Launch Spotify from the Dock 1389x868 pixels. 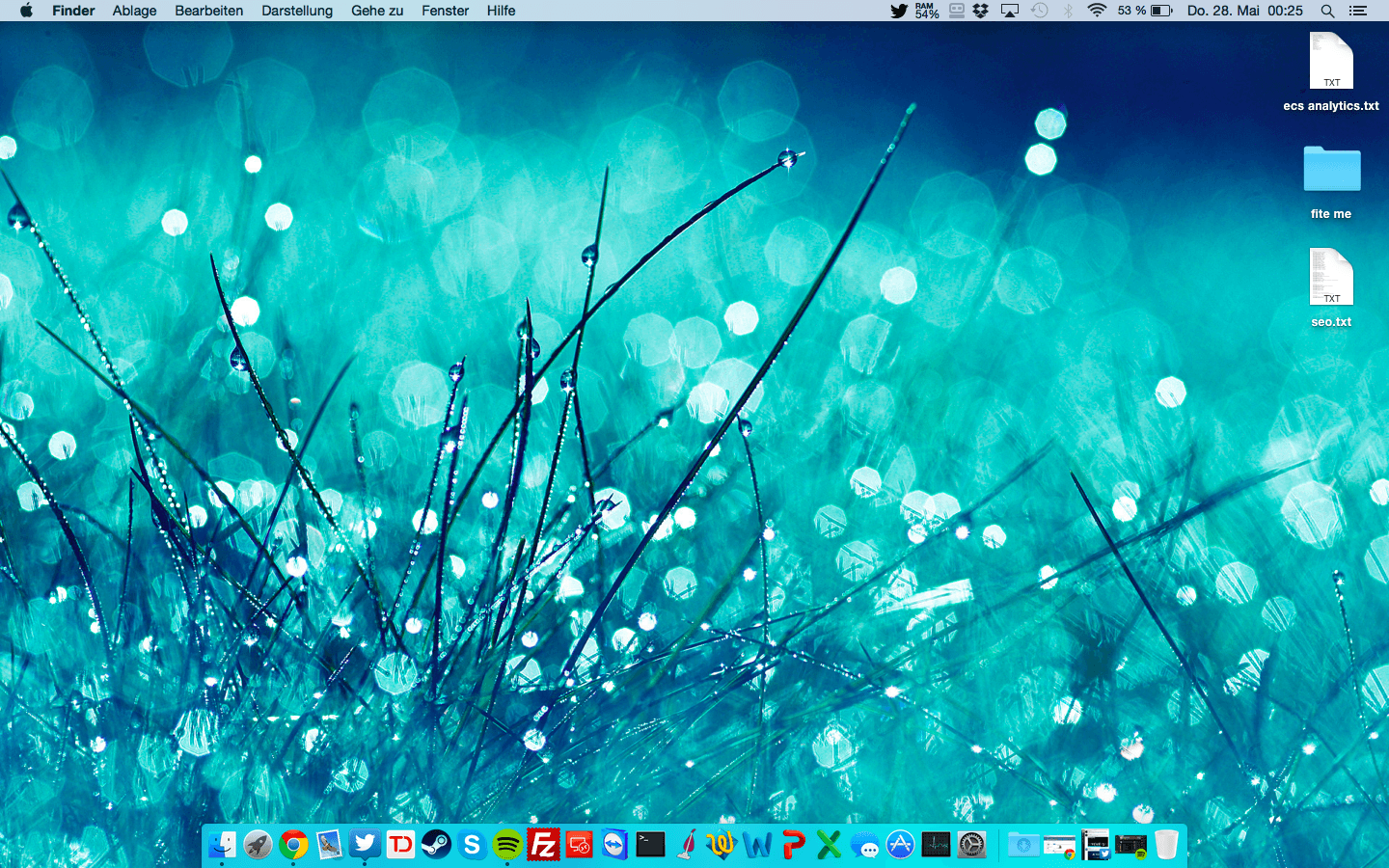click(507, 845)
